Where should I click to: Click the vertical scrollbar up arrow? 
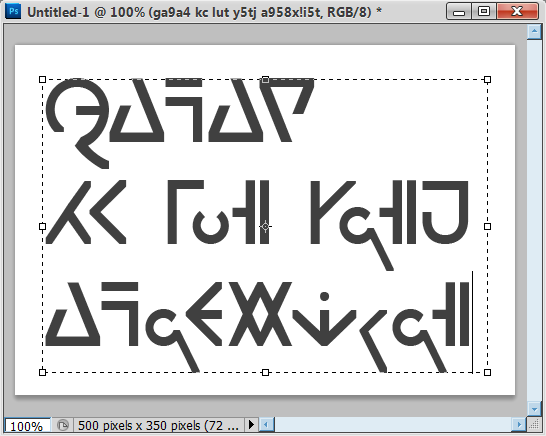click(x=534, y=32)
